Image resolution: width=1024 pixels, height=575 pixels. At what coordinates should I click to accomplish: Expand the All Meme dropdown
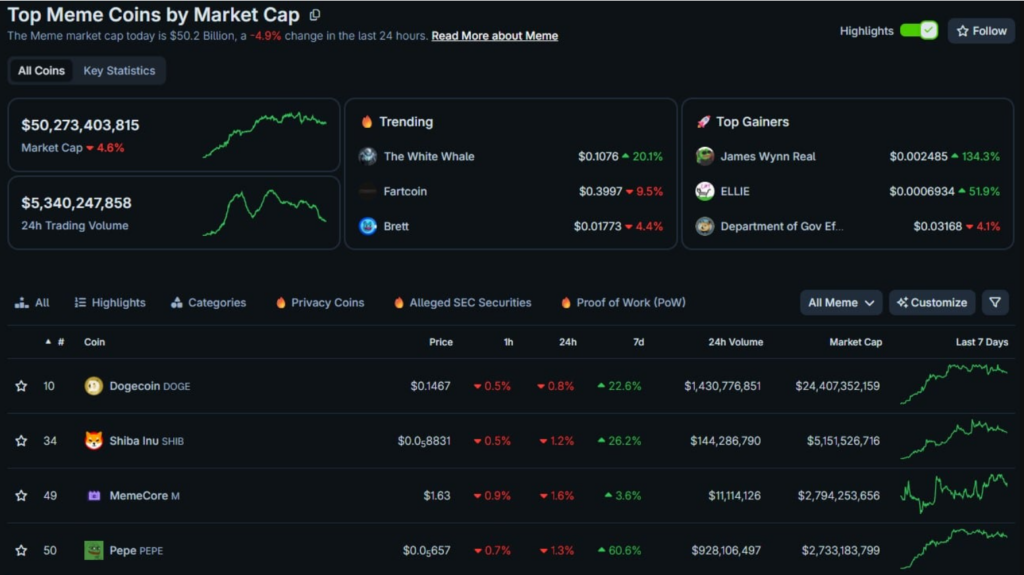(842, 302)
